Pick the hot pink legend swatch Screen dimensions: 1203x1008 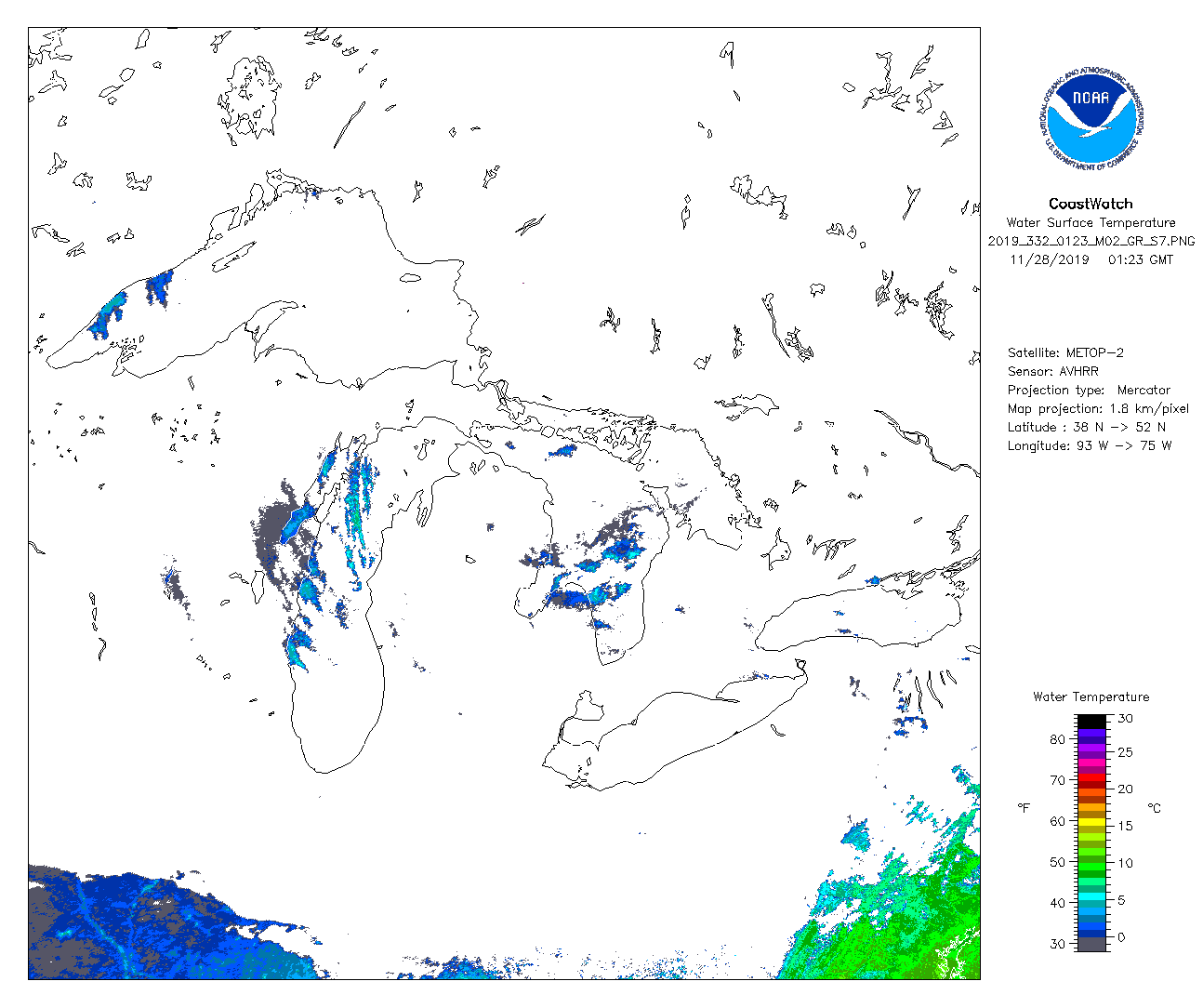pos(1091,763)
